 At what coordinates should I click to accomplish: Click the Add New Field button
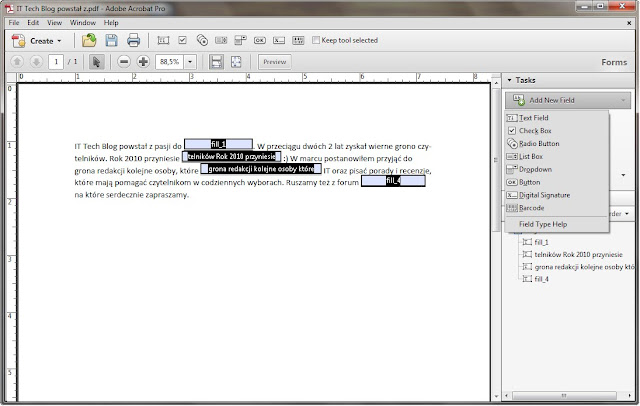(568, 100)
